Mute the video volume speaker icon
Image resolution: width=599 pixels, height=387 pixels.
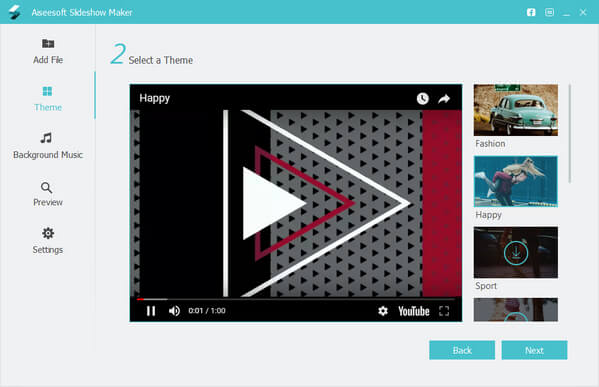pyautogui.click(x=174, y=311)
